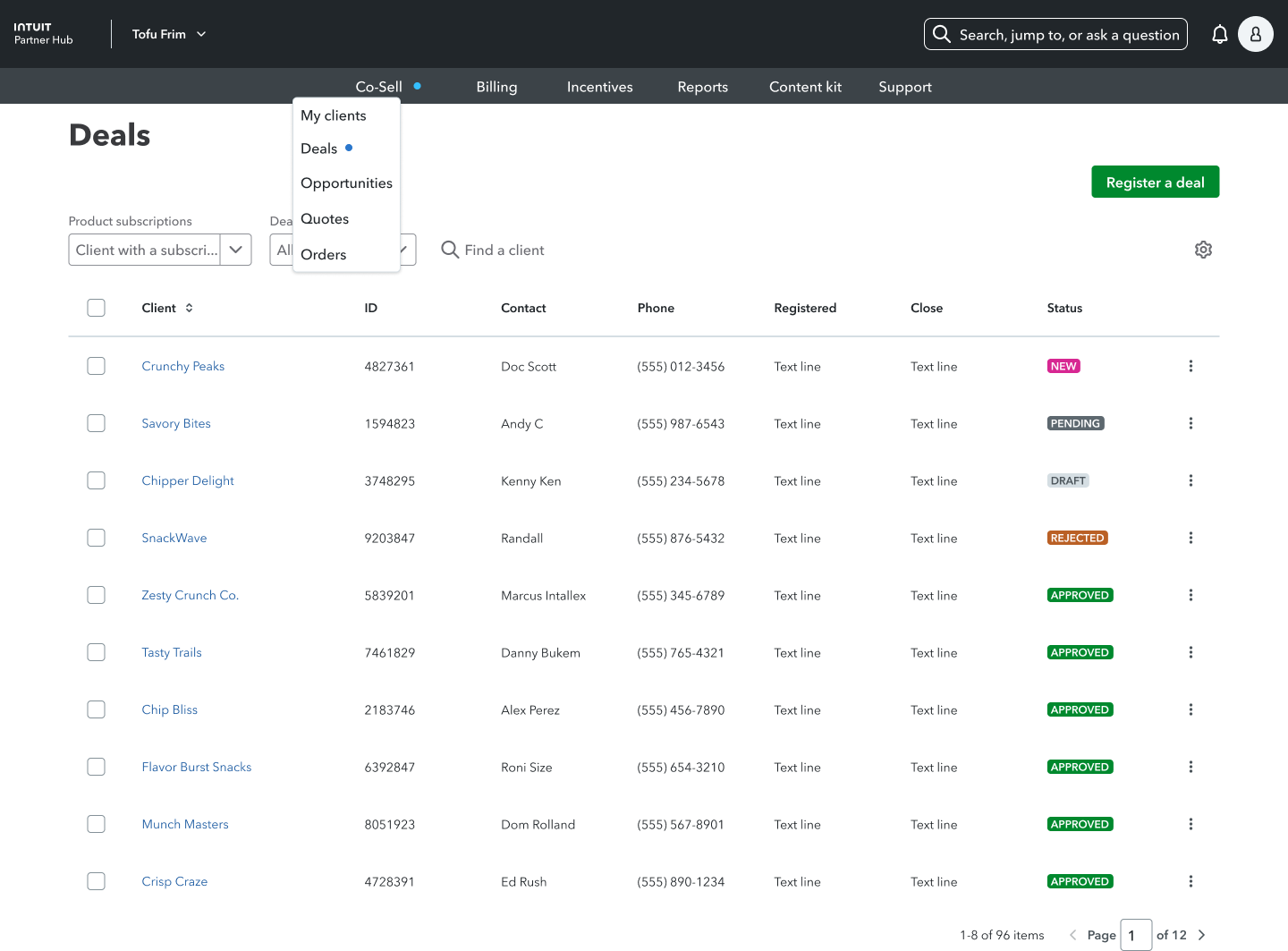This screenshot has width=1288, height=951.
Task: Click the Register a deal button
Action: click(1155, 183)
